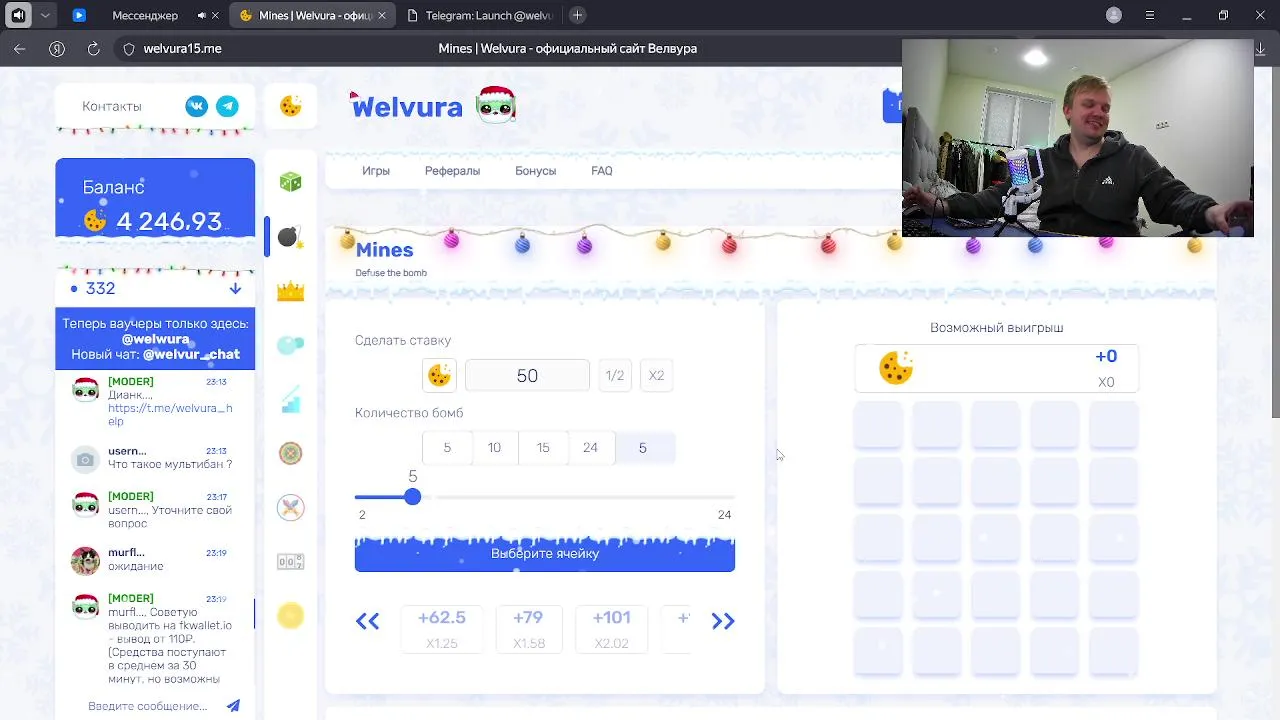Screen dimensions: 1280x720
Task: Open the slots counter game icon
Action: point(290,562)
